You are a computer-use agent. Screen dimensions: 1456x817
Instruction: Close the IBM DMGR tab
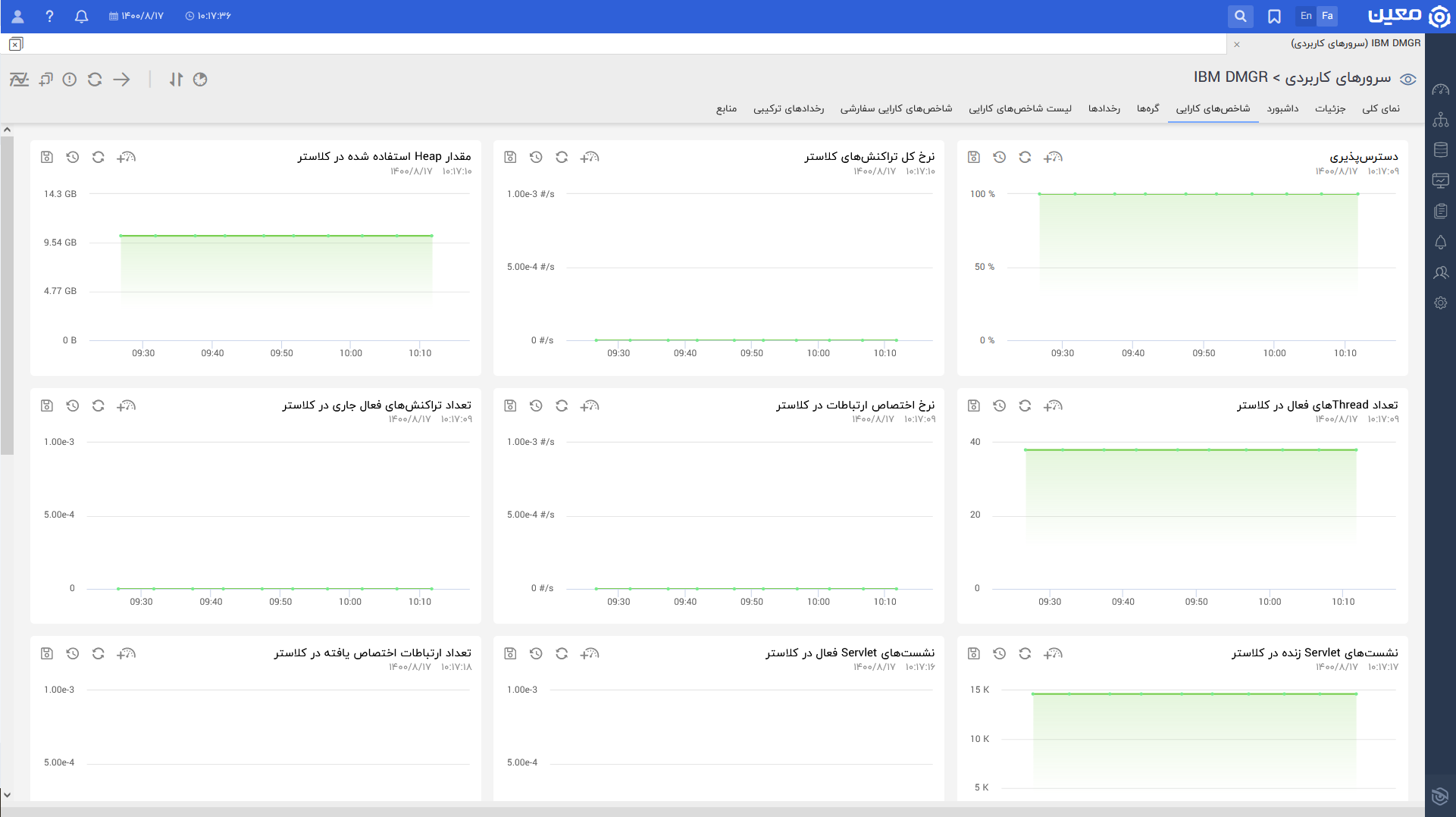[1237, 44]
